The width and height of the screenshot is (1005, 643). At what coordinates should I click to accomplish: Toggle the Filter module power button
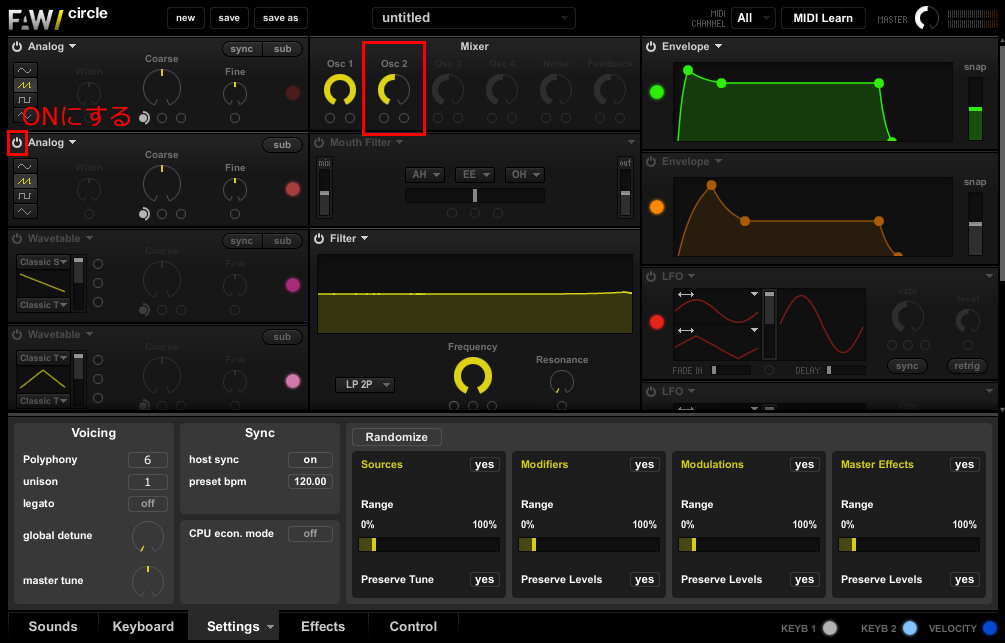tap(319, 239)
